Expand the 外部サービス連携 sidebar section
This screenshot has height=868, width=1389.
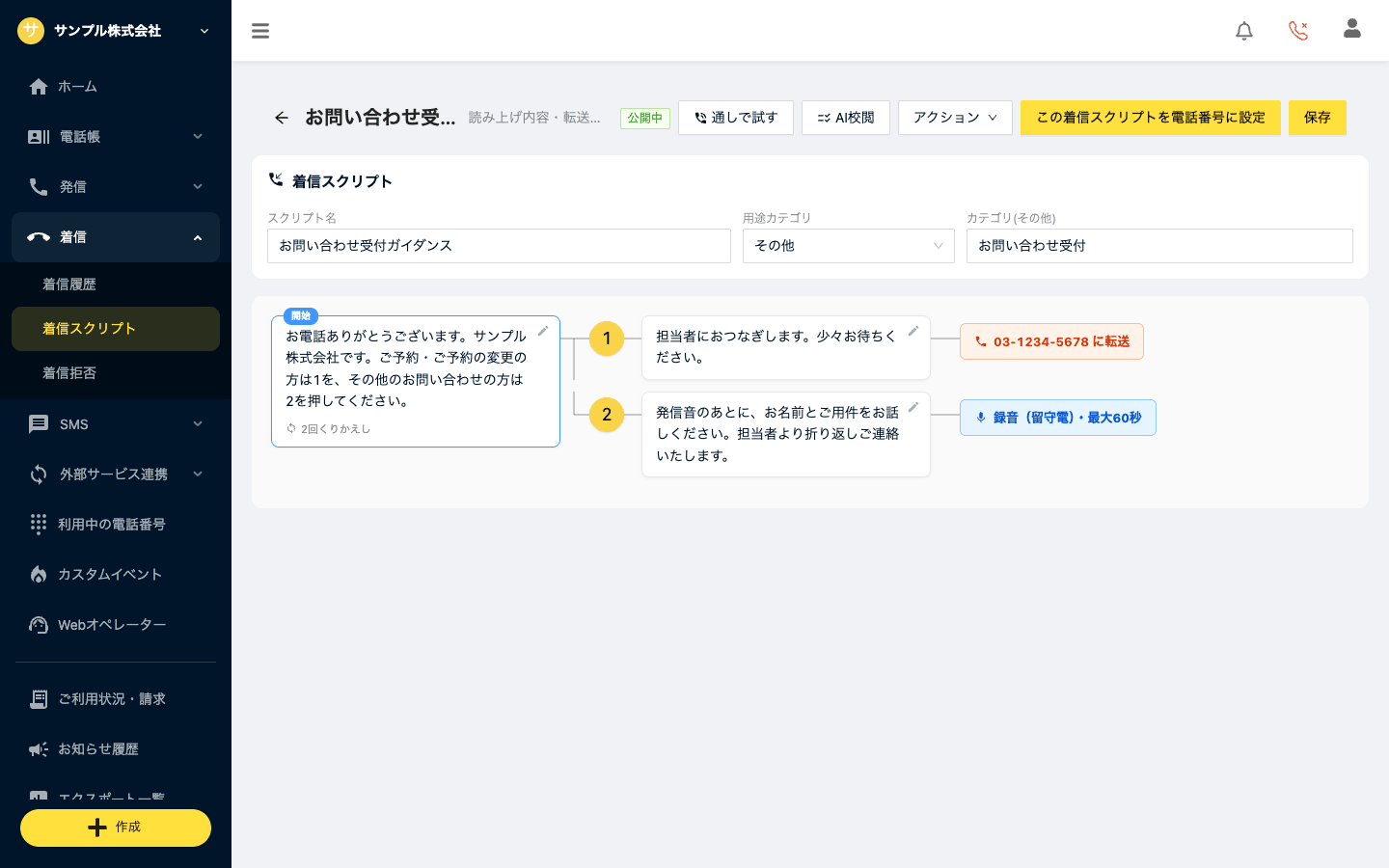pos(116,475)
